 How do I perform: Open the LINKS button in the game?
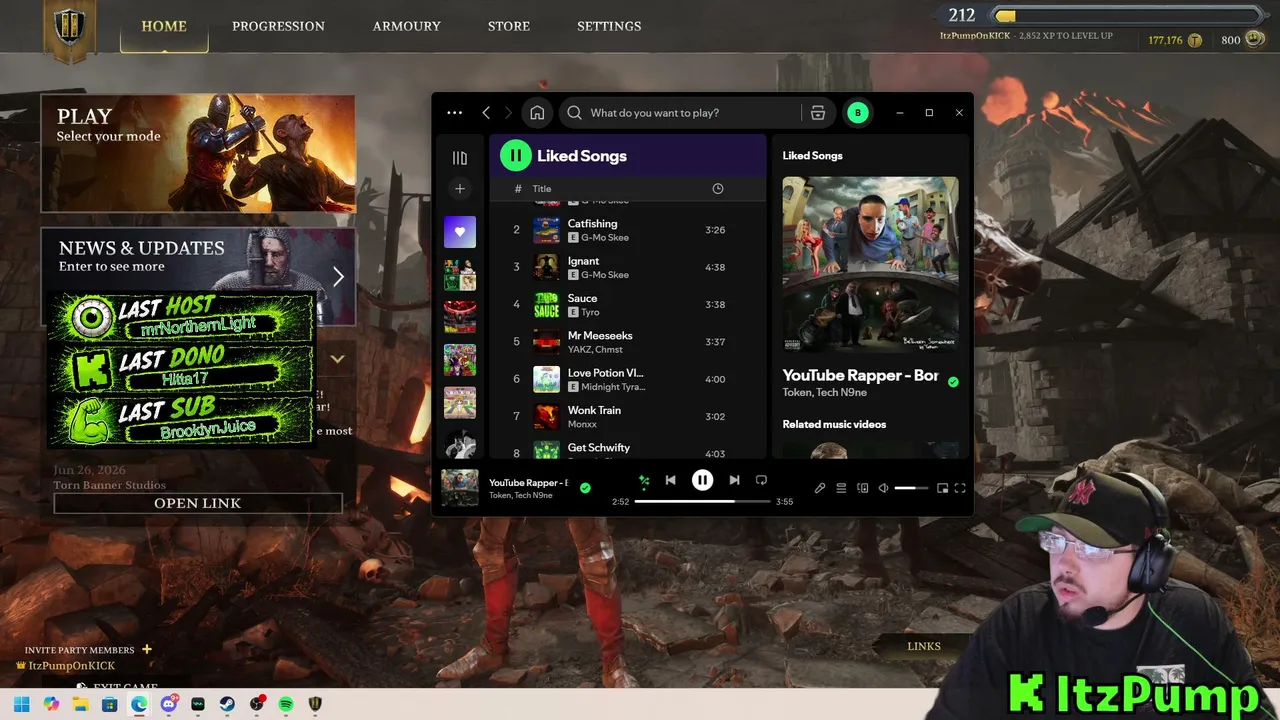tap(924, 646)
